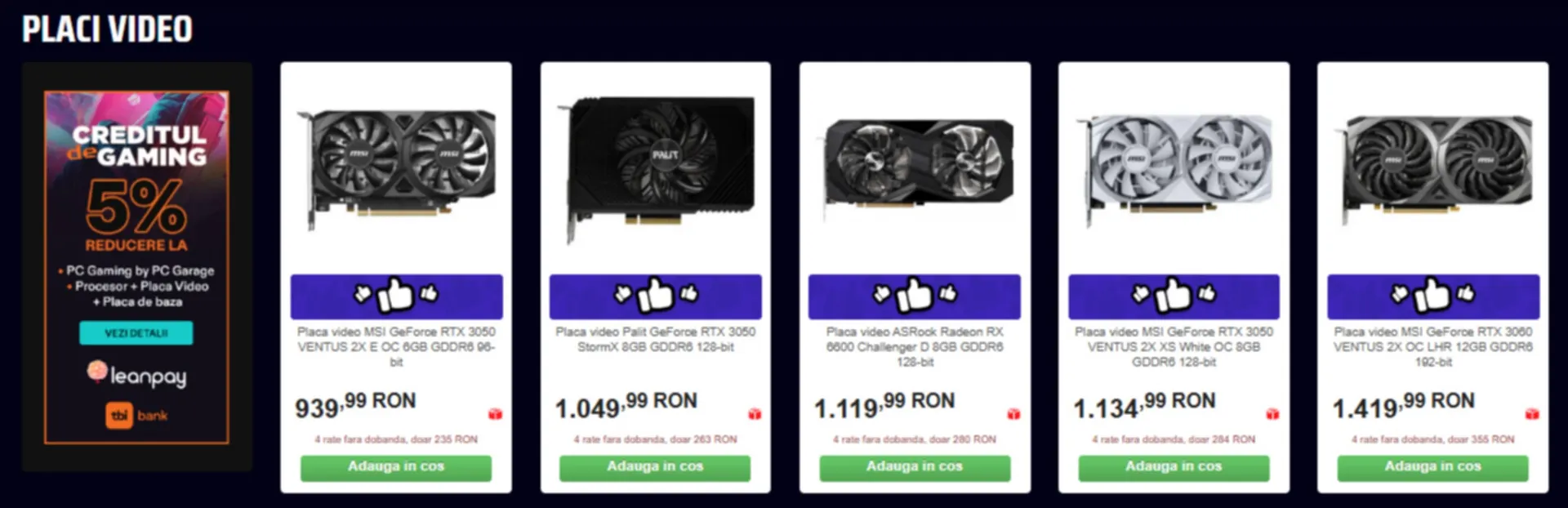Add ASRock RX 6600 Challenger to cart
The image size is (1568, 508).
(915, 467)
